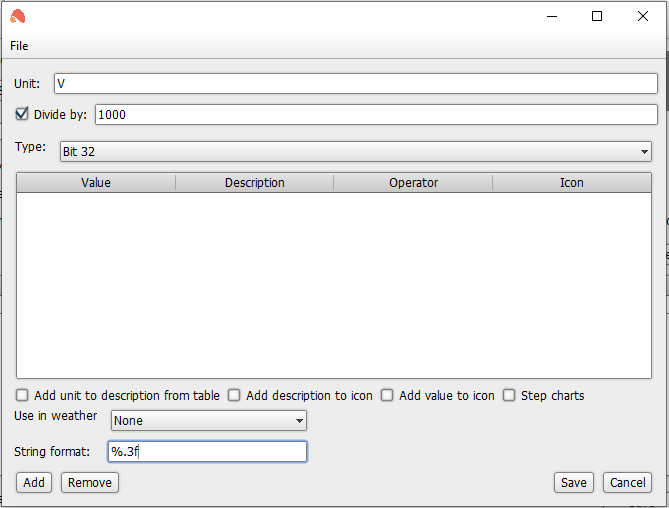Click the Type dropdown arrow

pyautogui.click(x=644, y=152)
